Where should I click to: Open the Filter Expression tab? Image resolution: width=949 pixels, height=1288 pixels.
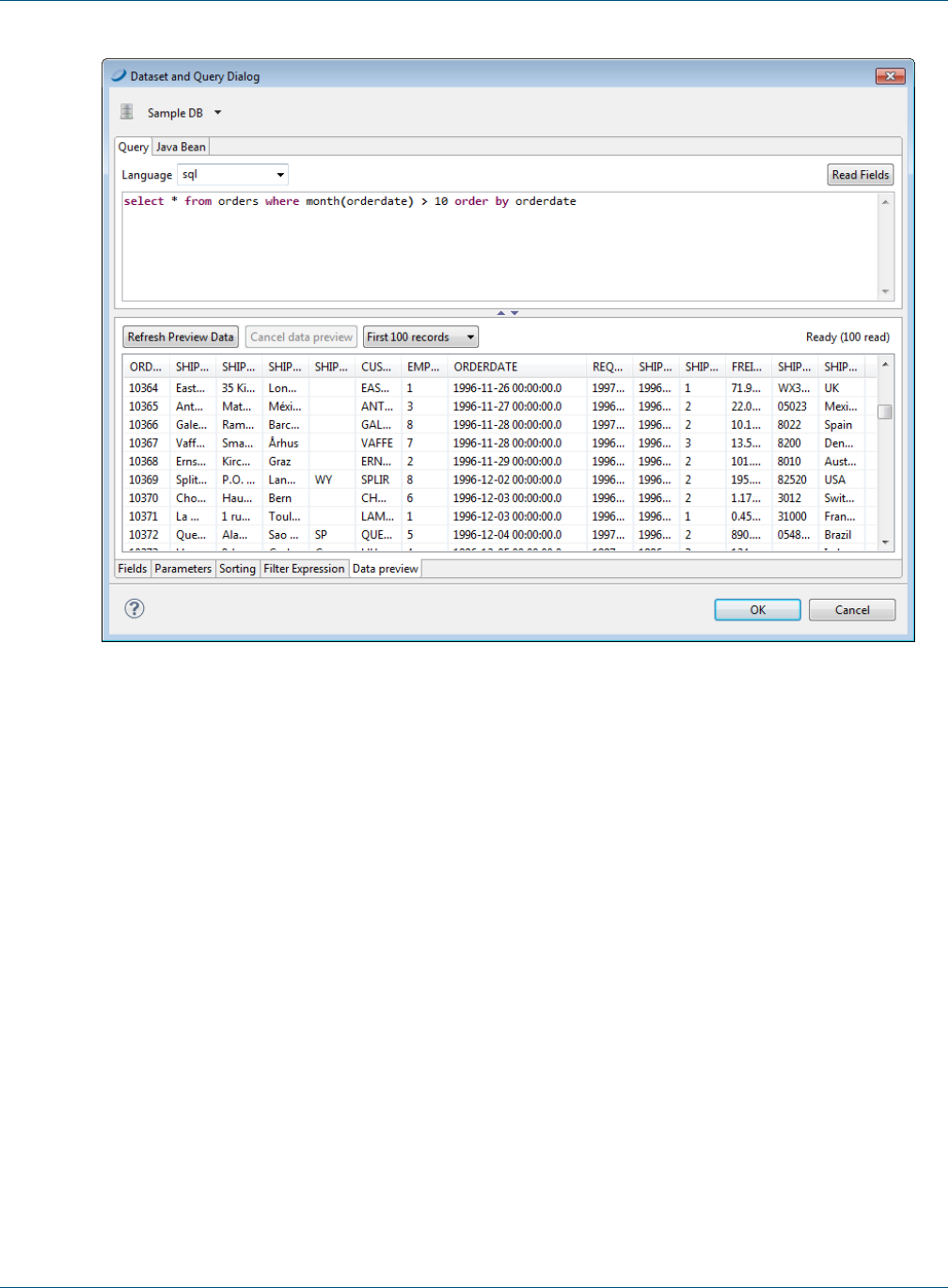304,569
